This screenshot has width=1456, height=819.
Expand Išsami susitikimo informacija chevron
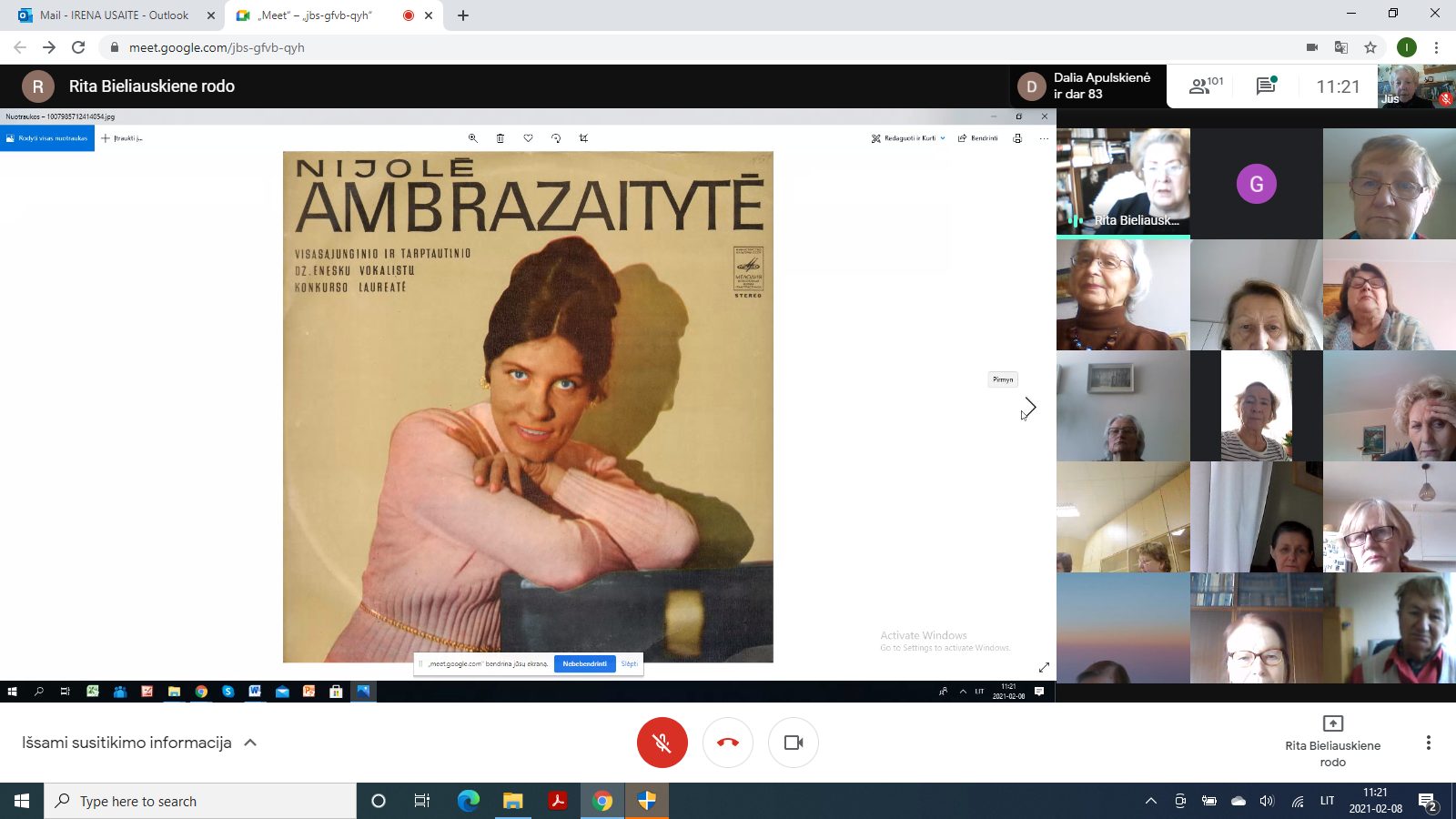coord(250,743)
